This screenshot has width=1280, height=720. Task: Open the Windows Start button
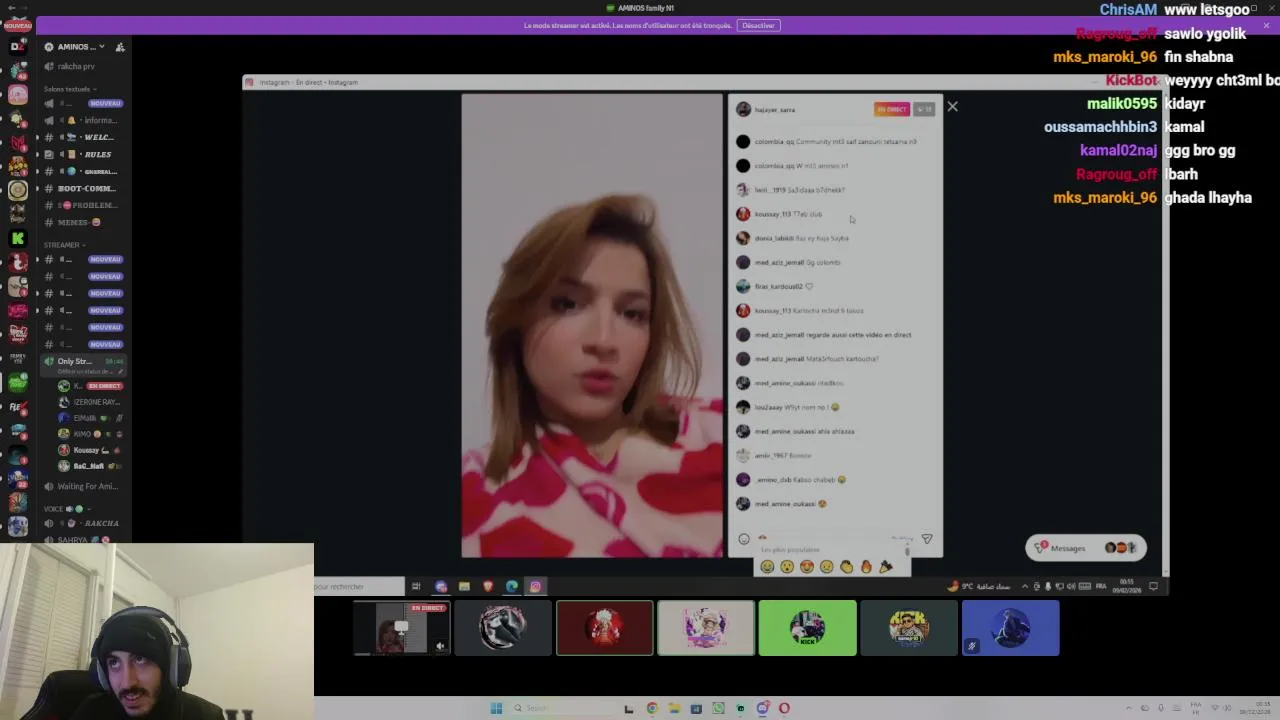pos(496,708)
